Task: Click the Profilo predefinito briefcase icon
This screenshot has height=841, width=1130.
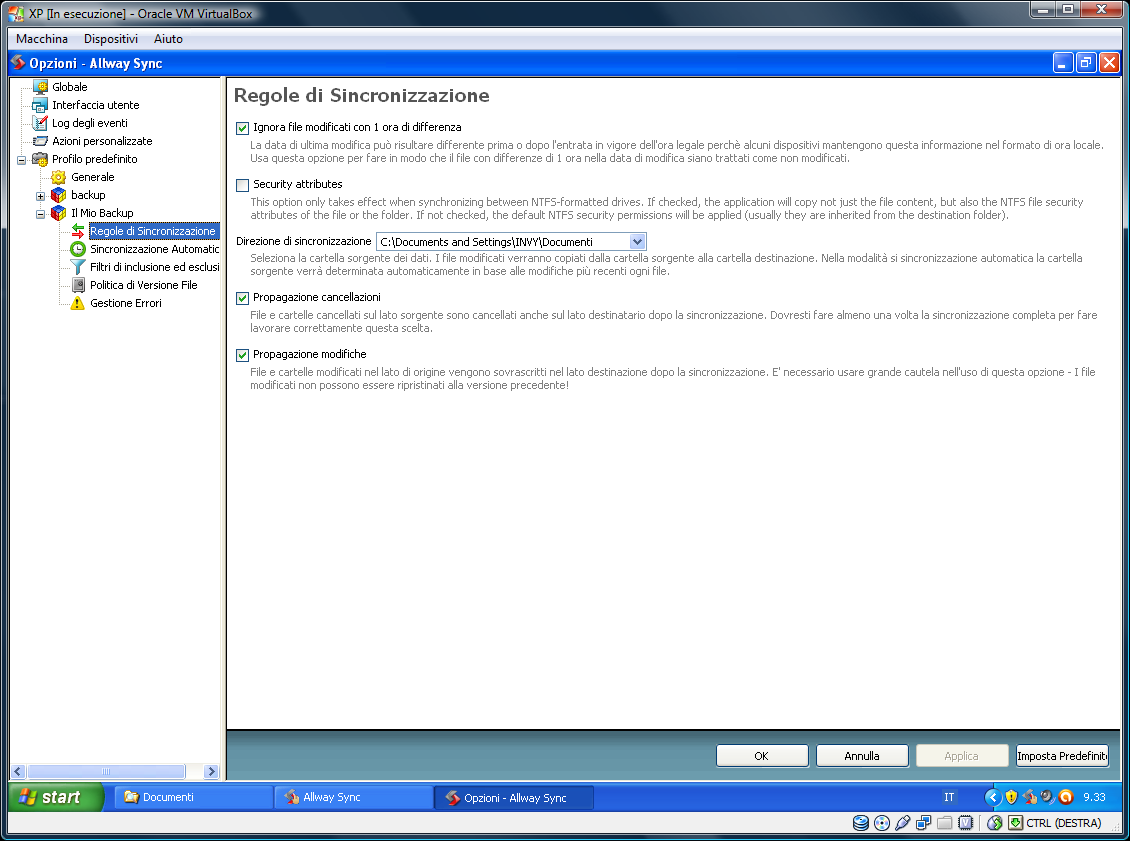Action: click(x=40, y=159)
